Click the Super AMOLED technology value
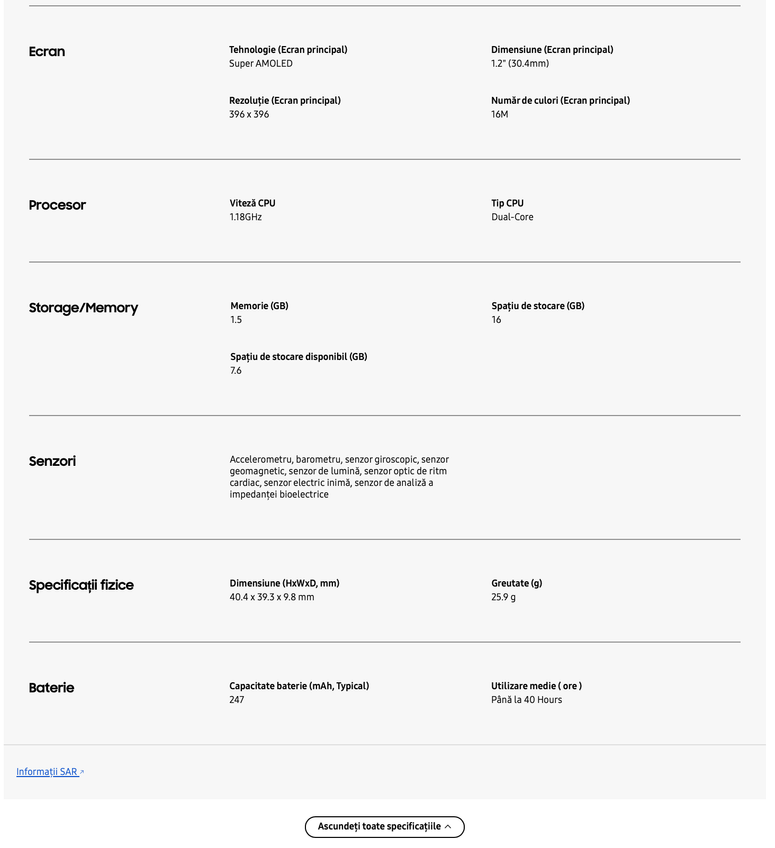The width and height of the screenshot is (775, 848). [261, 64]
